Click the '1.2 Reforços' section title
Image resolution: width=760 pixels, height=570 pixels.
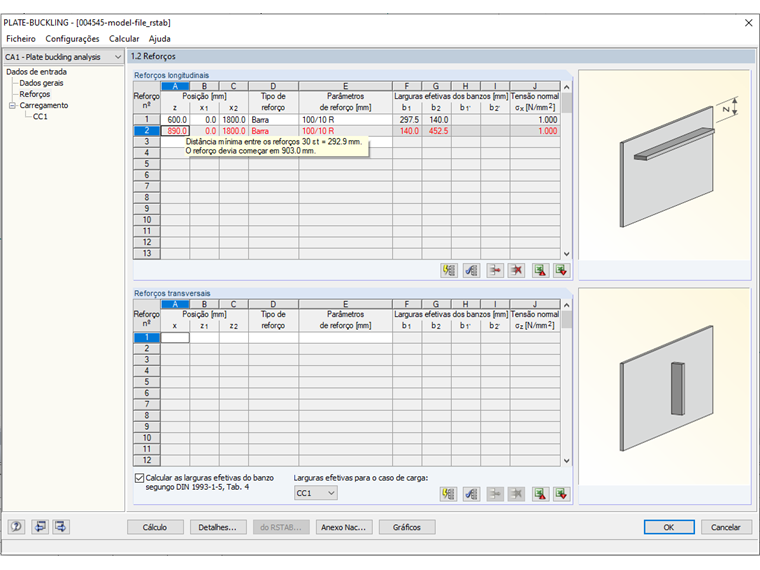(x=153, y=56)
